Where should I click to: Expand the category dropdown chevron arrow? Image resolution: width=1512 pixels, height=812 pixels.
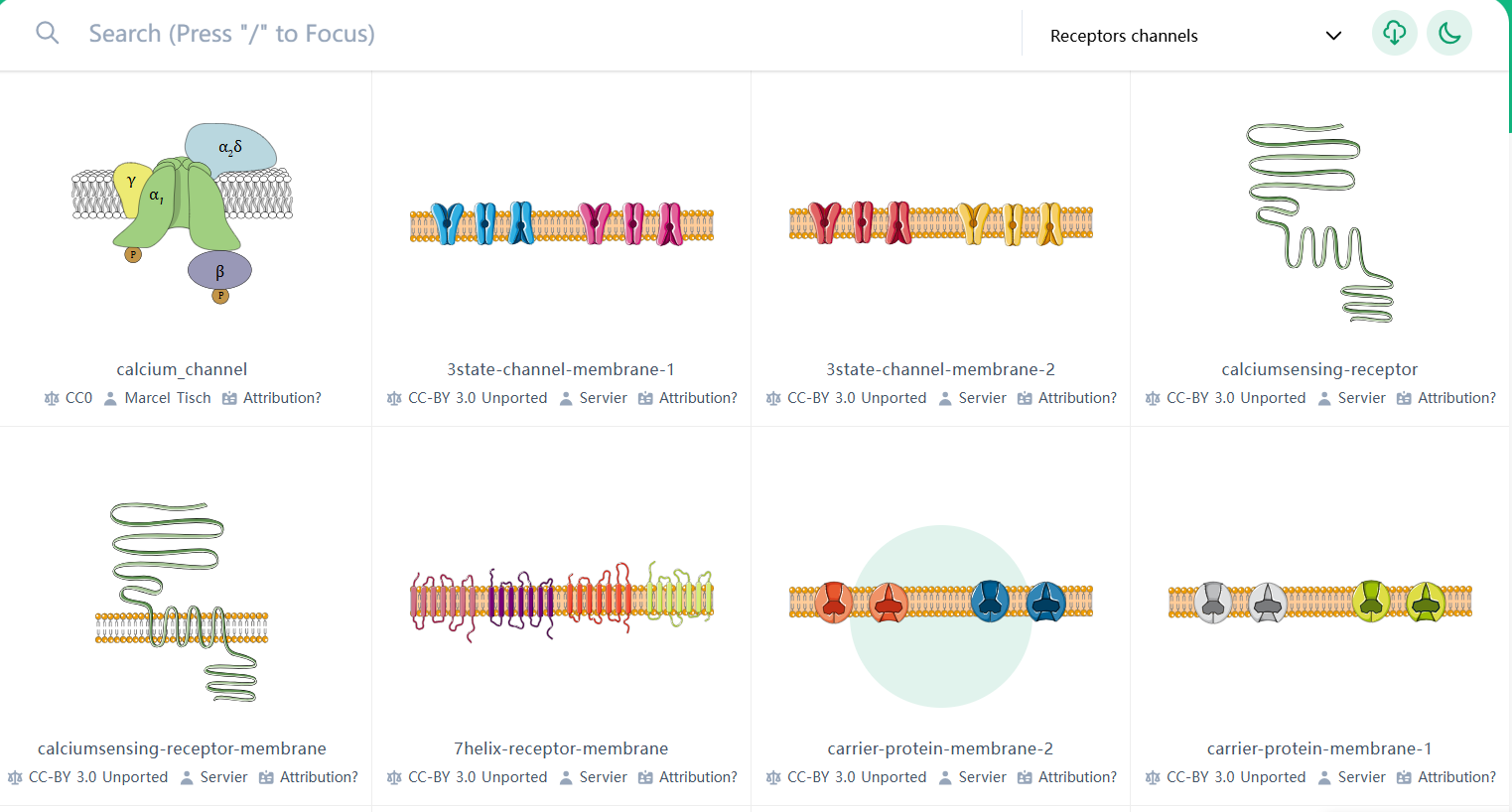(x=1333, y=36)
